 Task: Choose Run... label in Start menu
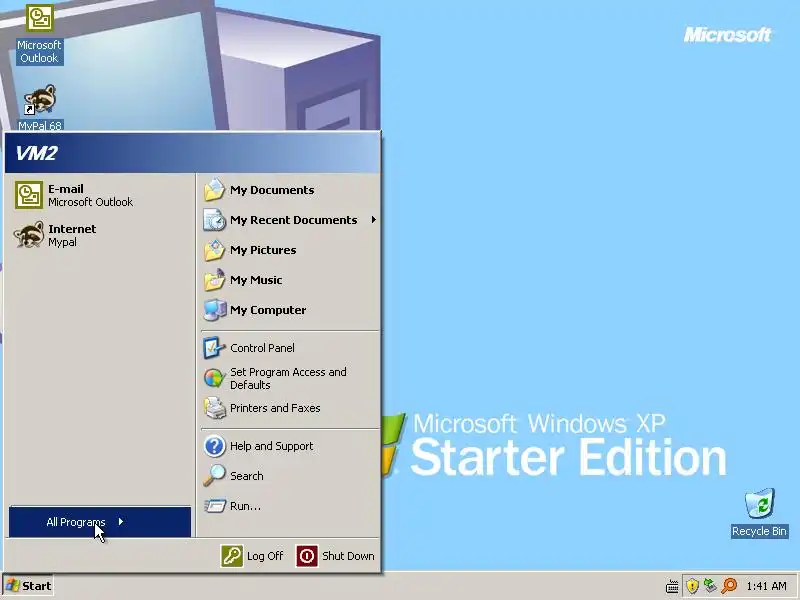(245, 506)
